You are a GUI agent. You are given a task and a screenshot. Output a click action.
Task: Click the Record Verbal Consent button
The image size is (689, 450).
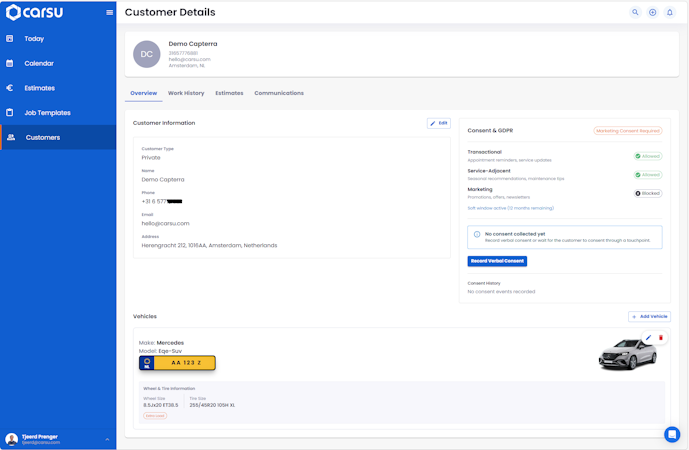pos(497,261)
